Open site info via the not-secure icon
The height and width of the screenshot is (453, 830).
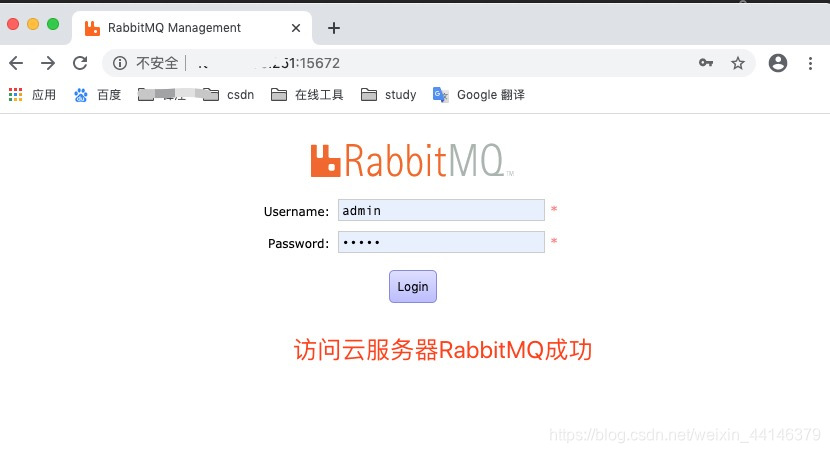tap(120, 64)
